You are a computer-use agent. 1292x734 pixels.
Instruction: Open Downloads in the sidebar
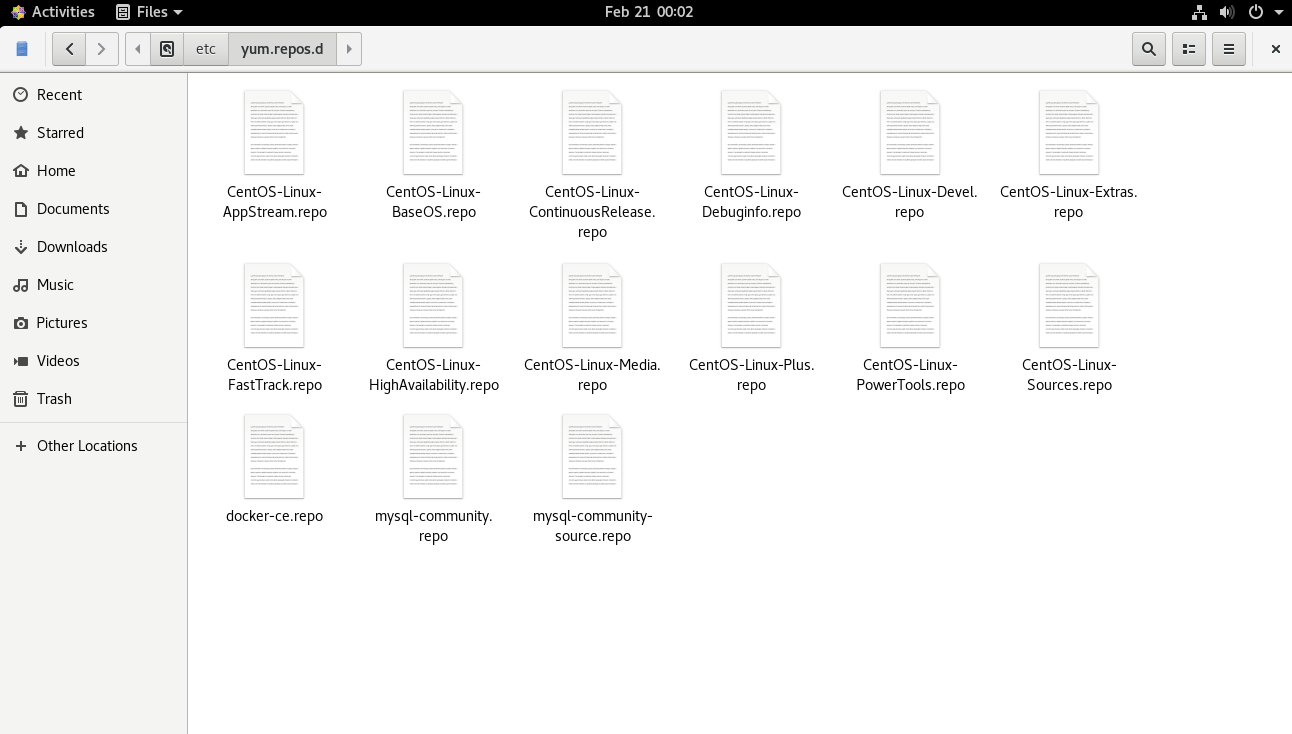(x=94, y=247)
